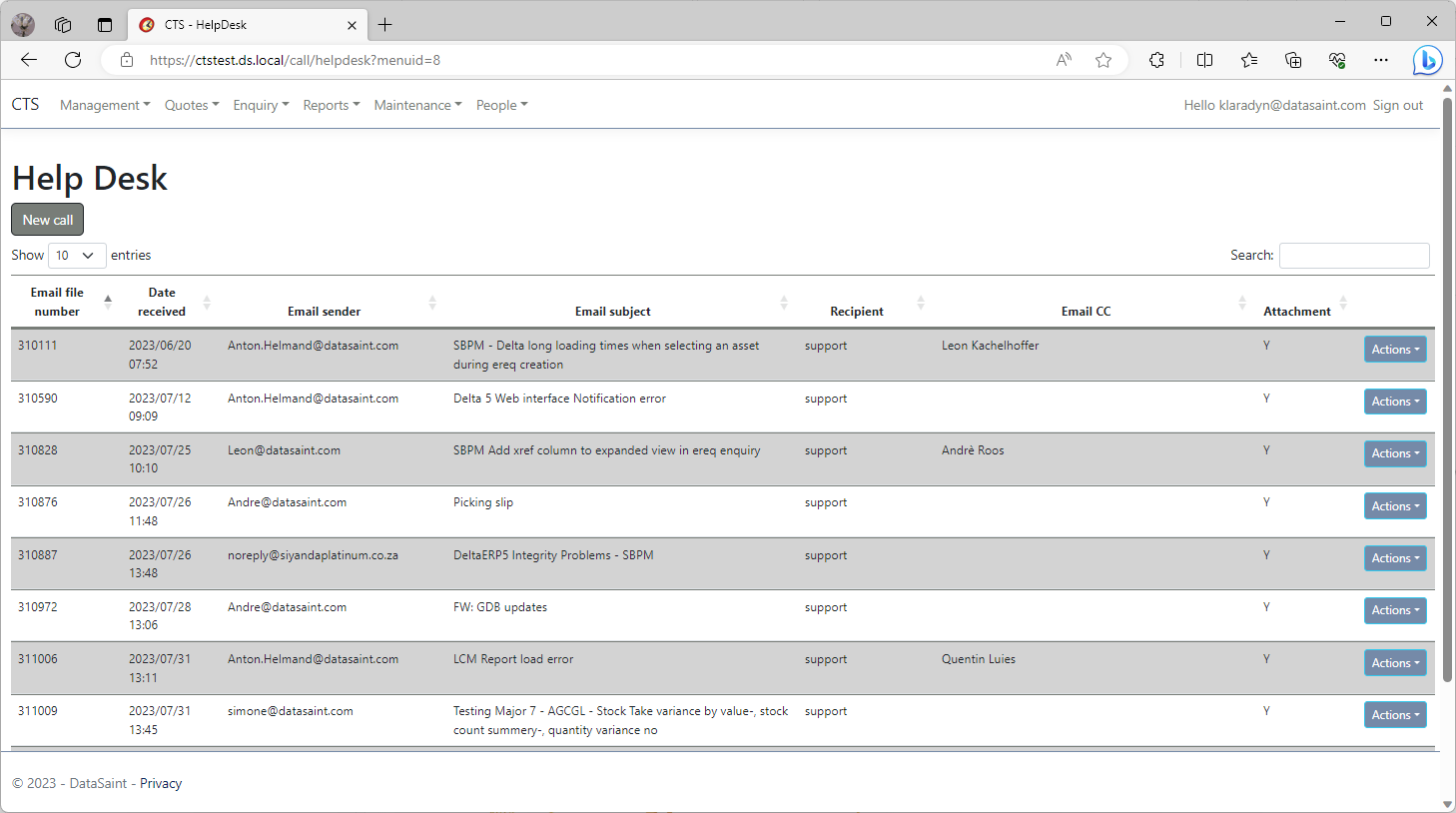Open Actions dropdown for call 310887
This screenshot has height=813, width=1456.
[1395, 558]
